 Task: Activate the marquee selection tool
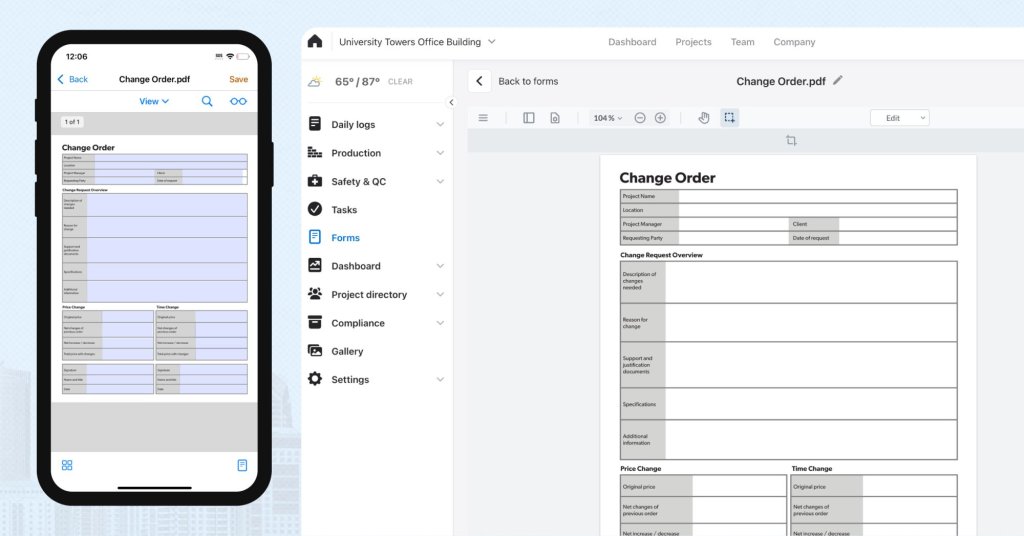(730, 118)
